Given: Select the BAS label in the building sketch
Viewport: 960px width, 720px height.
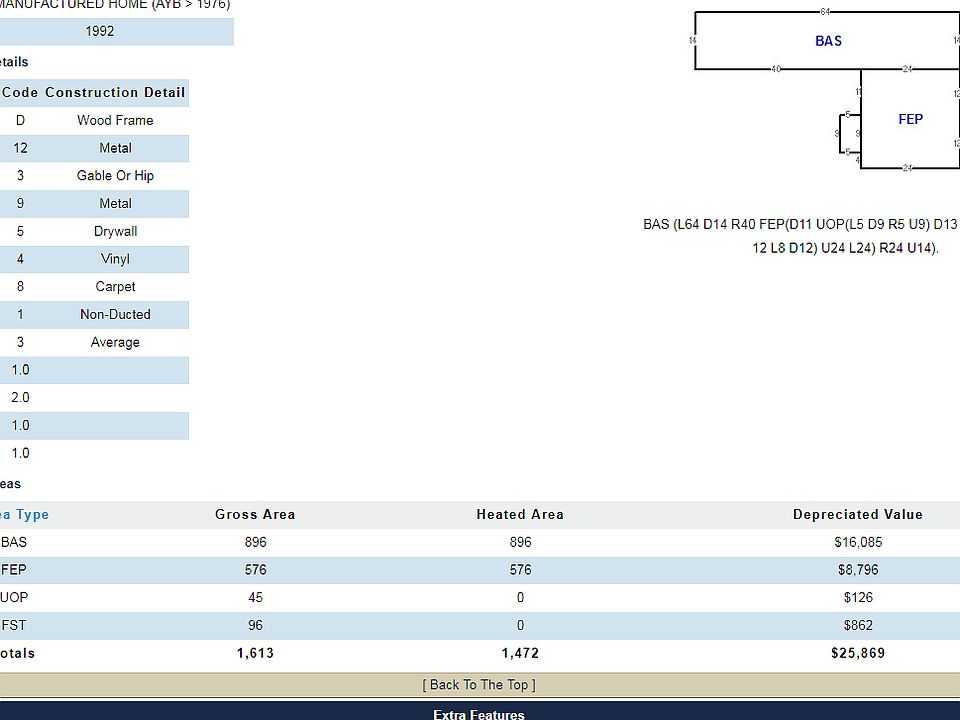Looking at the screenshot, I should click(828, 41).
